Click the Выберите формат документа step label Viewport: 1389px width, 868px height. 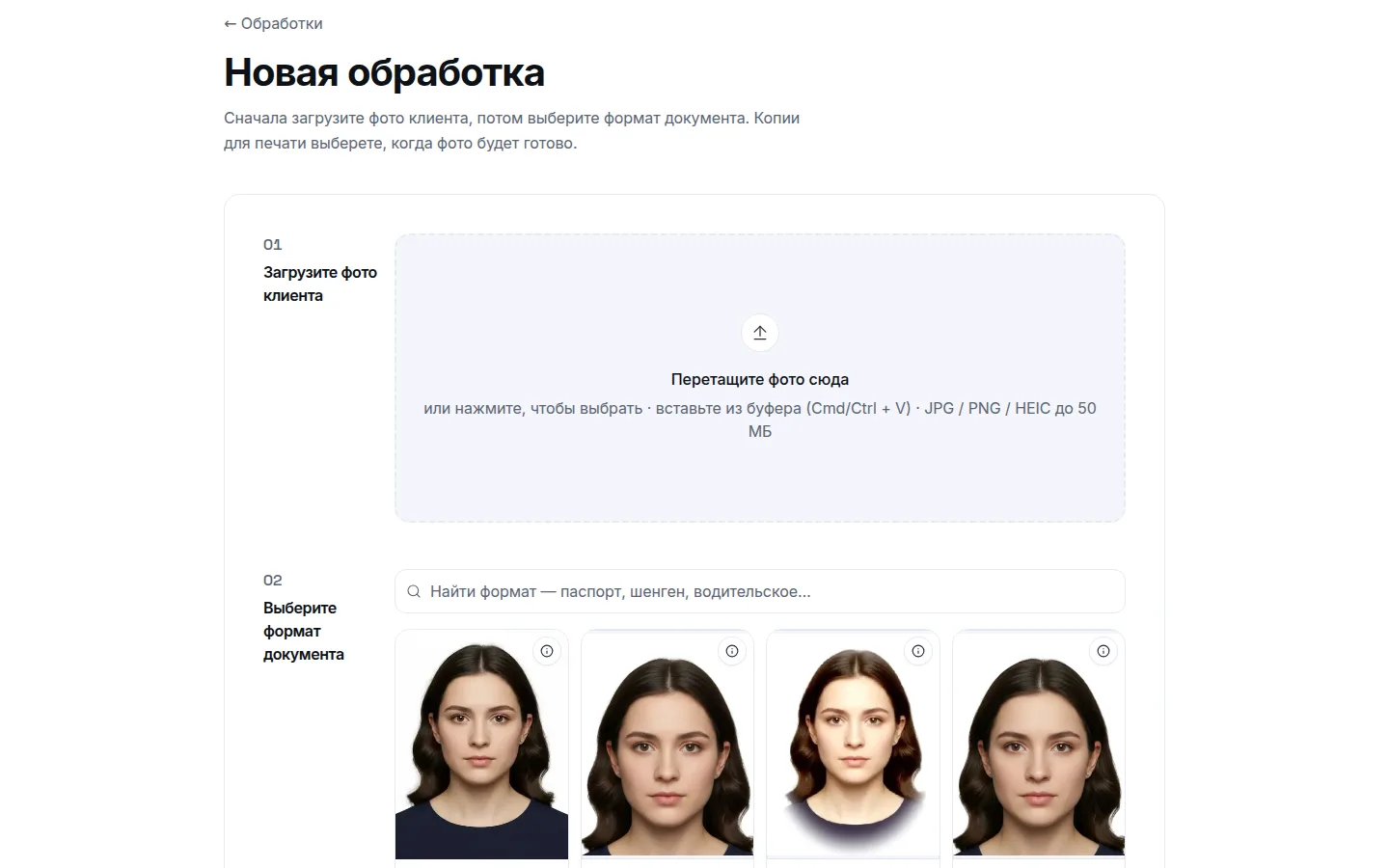[304, 631]
